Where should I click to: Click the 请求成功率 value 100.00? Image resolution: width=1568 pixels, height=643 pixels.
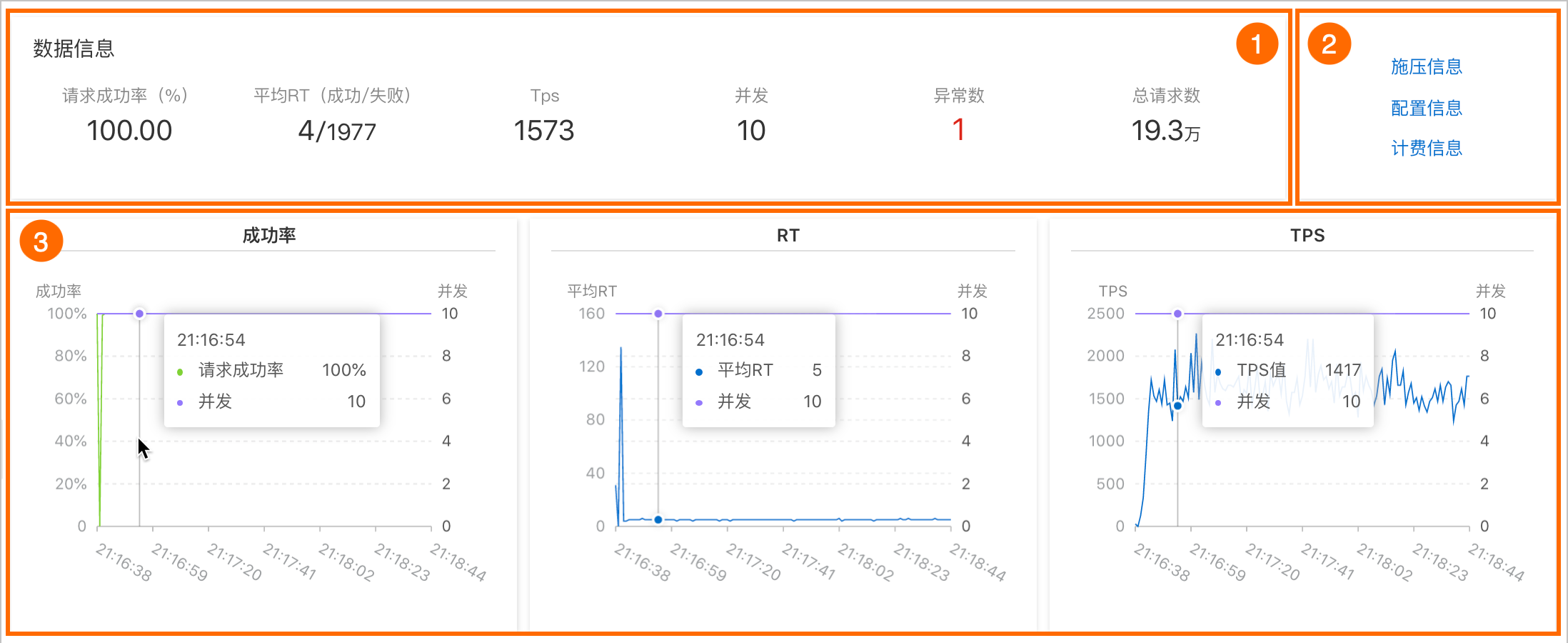[x=129, y=131]
